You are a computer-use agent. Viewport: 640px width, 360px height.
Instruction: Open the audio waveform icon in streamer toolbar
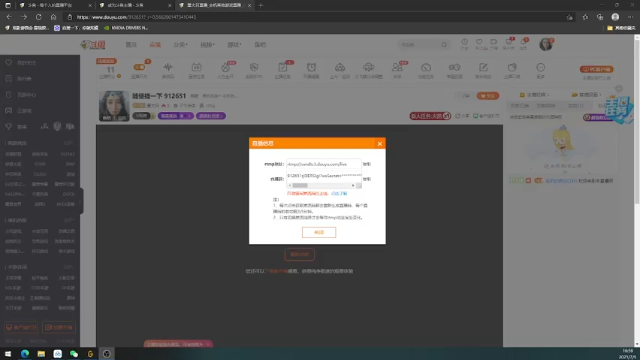click(168, 67)
